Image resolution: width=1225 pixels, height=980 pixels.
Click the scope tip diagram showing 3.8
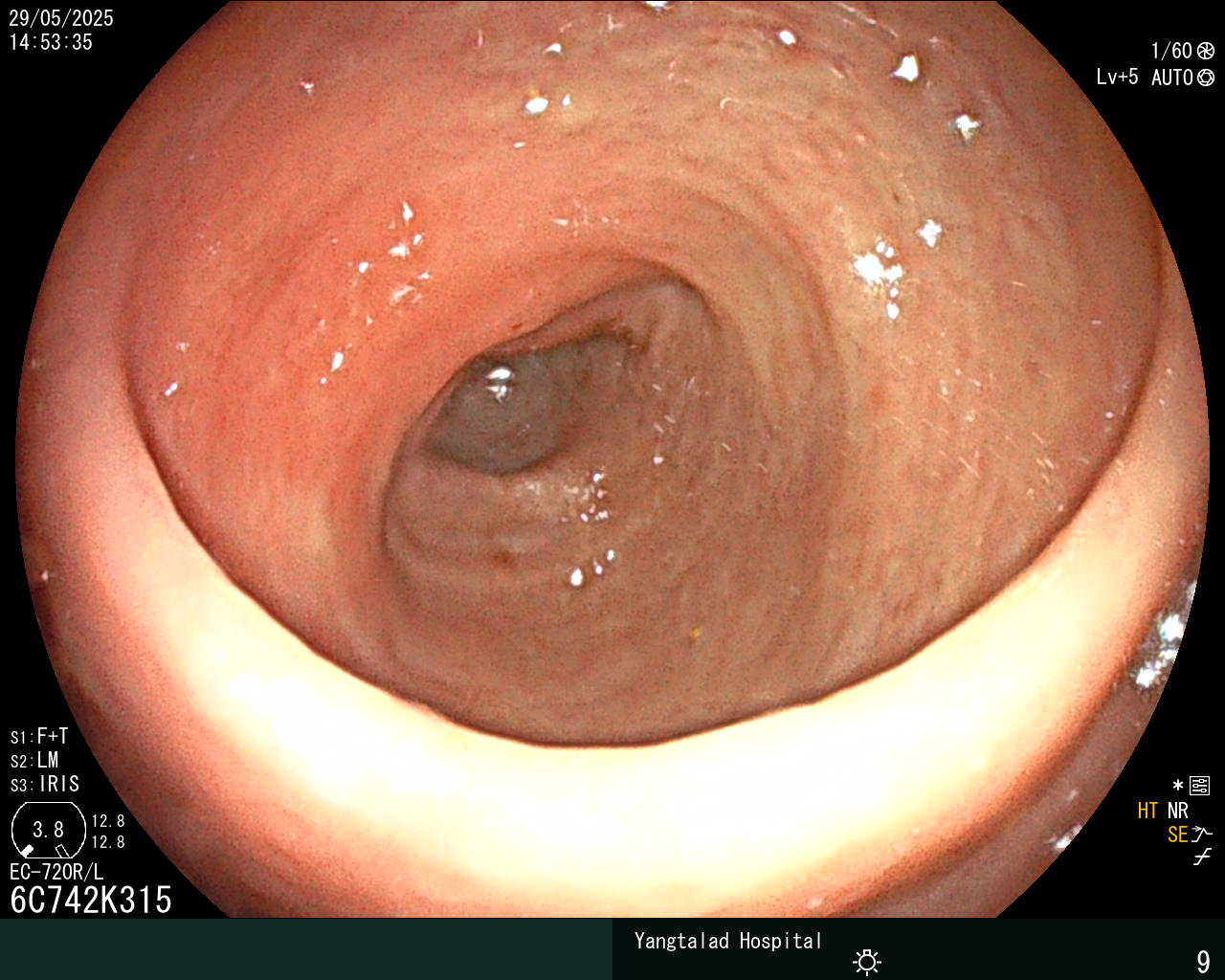point(49,830)
